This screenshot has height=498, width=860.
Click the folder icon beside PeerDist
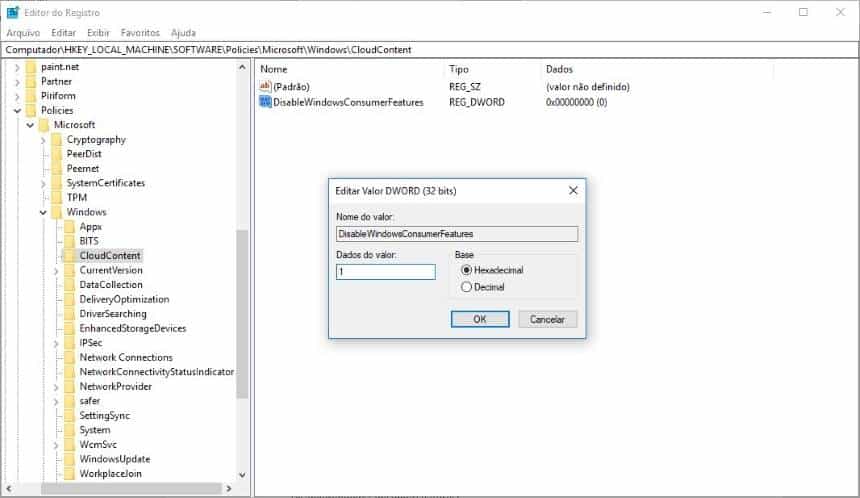57,154
